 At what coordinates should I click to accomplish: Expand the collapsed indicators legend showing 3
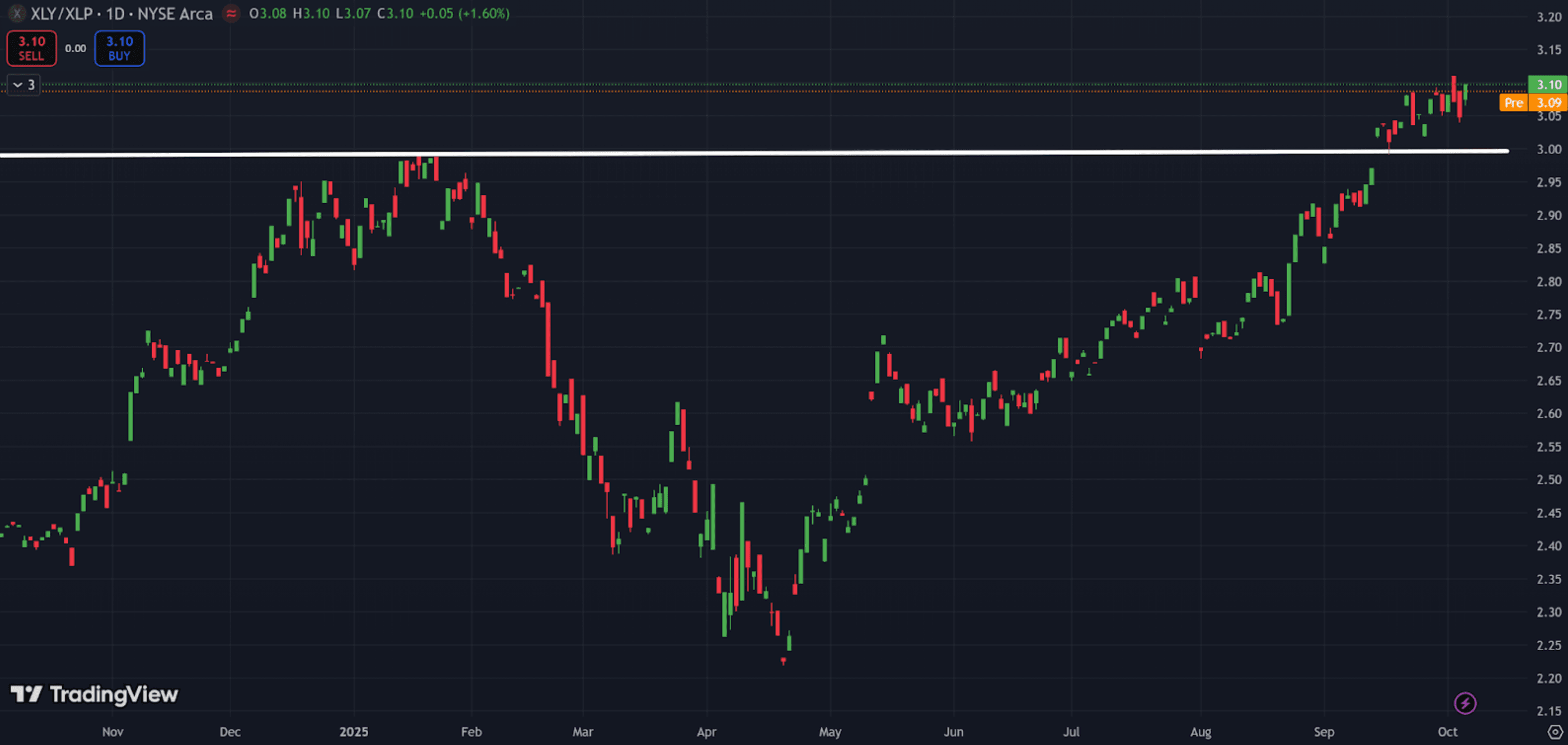tap(24, 84)
